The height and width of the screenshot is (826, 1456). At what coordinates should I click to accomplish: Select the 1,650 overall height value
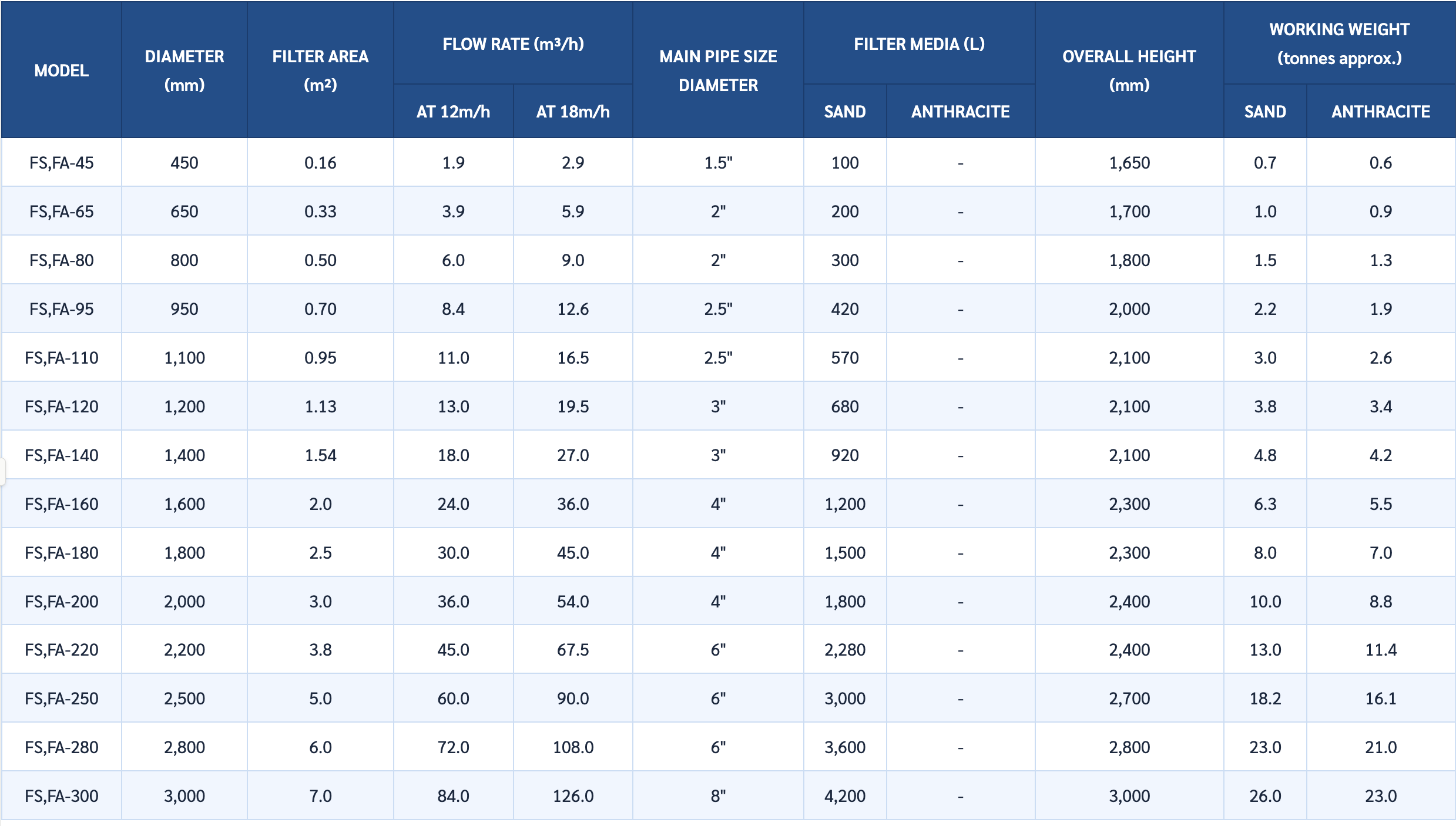pyautogui.click(x=1129, y=163)
